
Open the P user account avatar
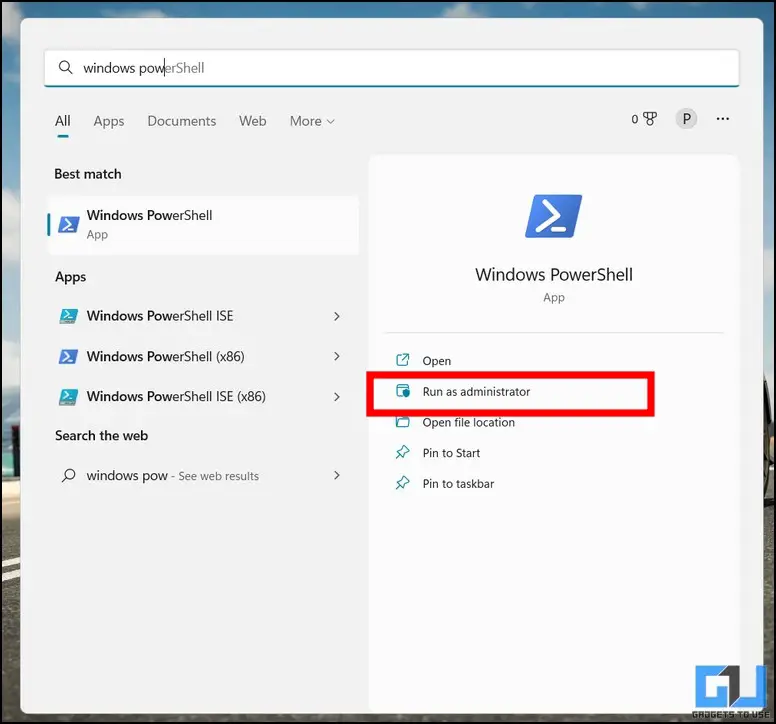[686, 119]
